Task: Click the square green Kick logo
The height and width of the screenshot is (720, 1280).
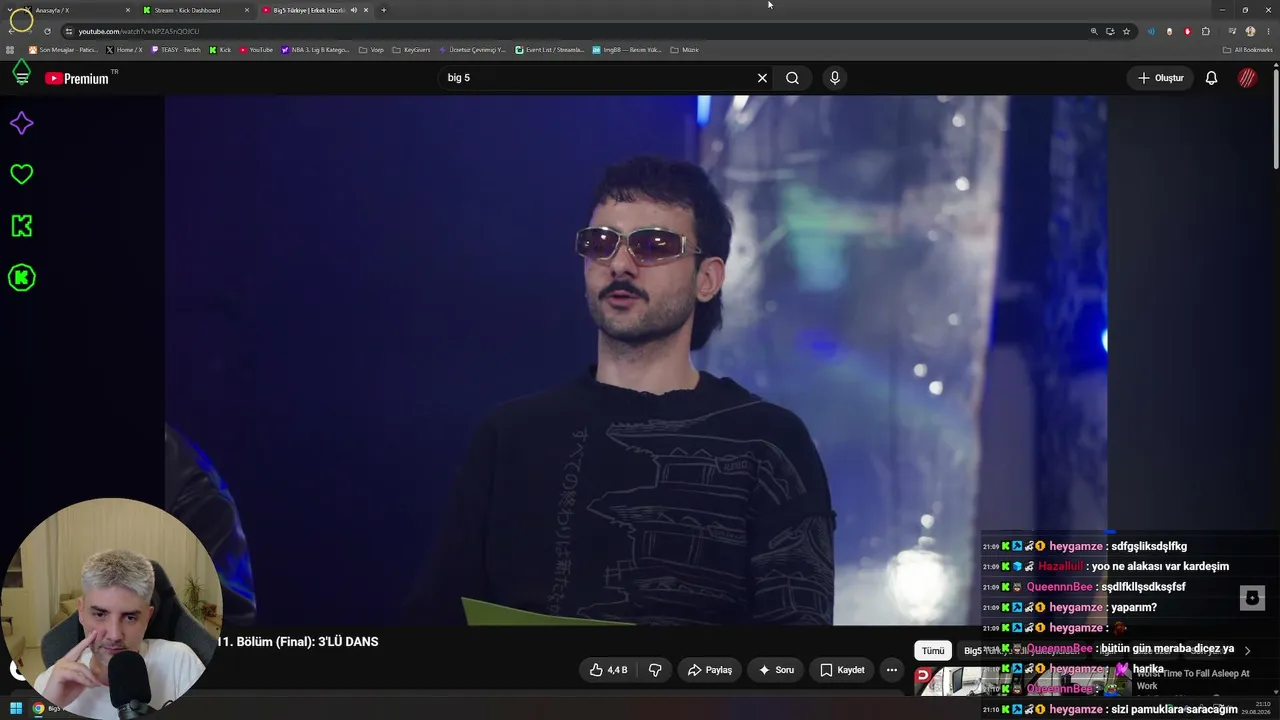Action: [21, 226]
